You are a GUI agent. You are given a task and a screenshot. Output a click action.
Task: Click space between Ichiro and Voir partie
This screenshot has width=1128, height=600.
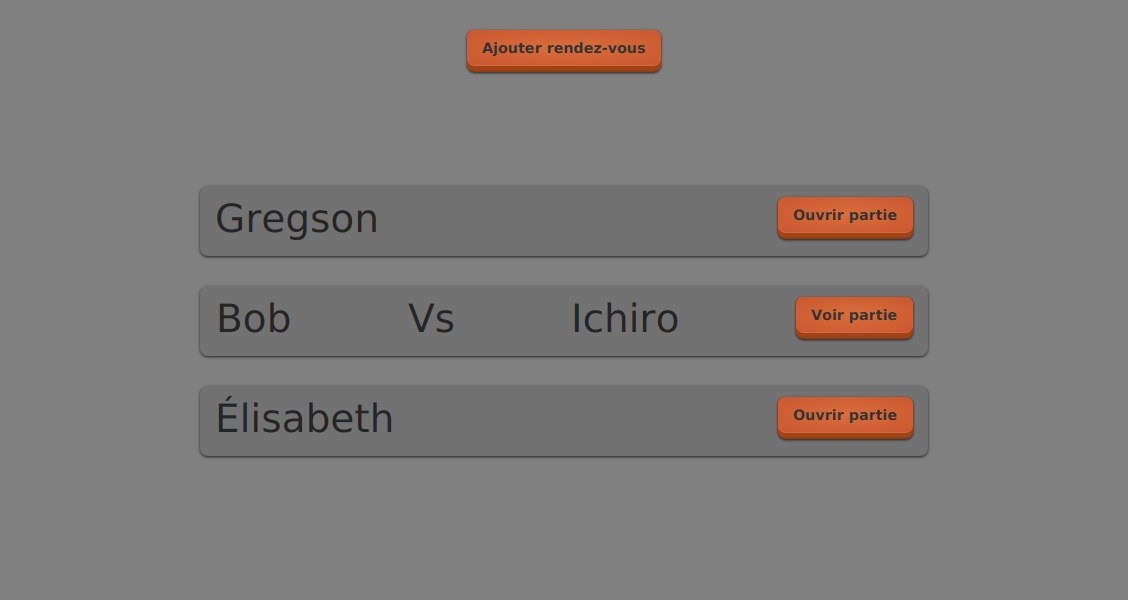click(738, 321)
